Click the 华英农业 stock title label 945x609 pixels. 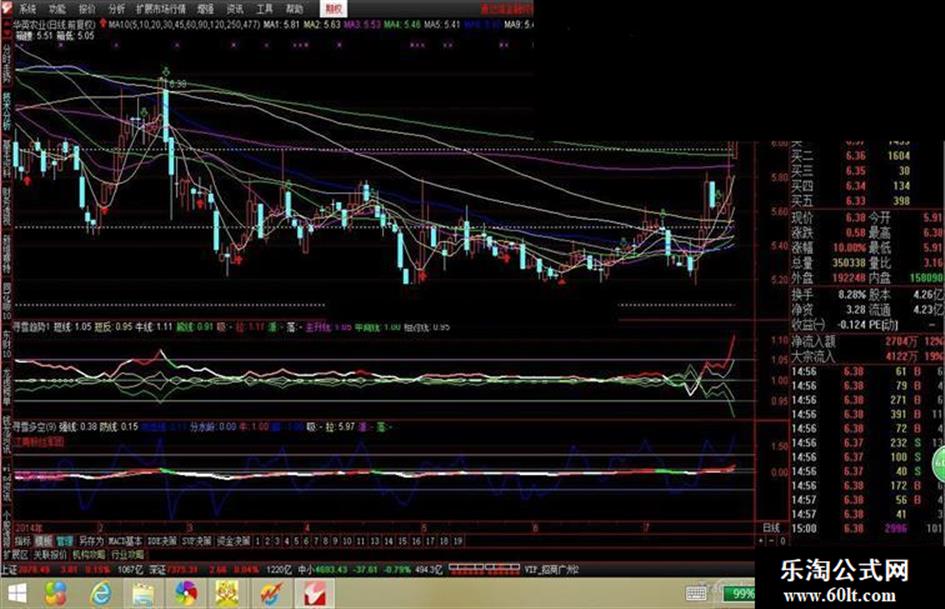click(55, 25)
